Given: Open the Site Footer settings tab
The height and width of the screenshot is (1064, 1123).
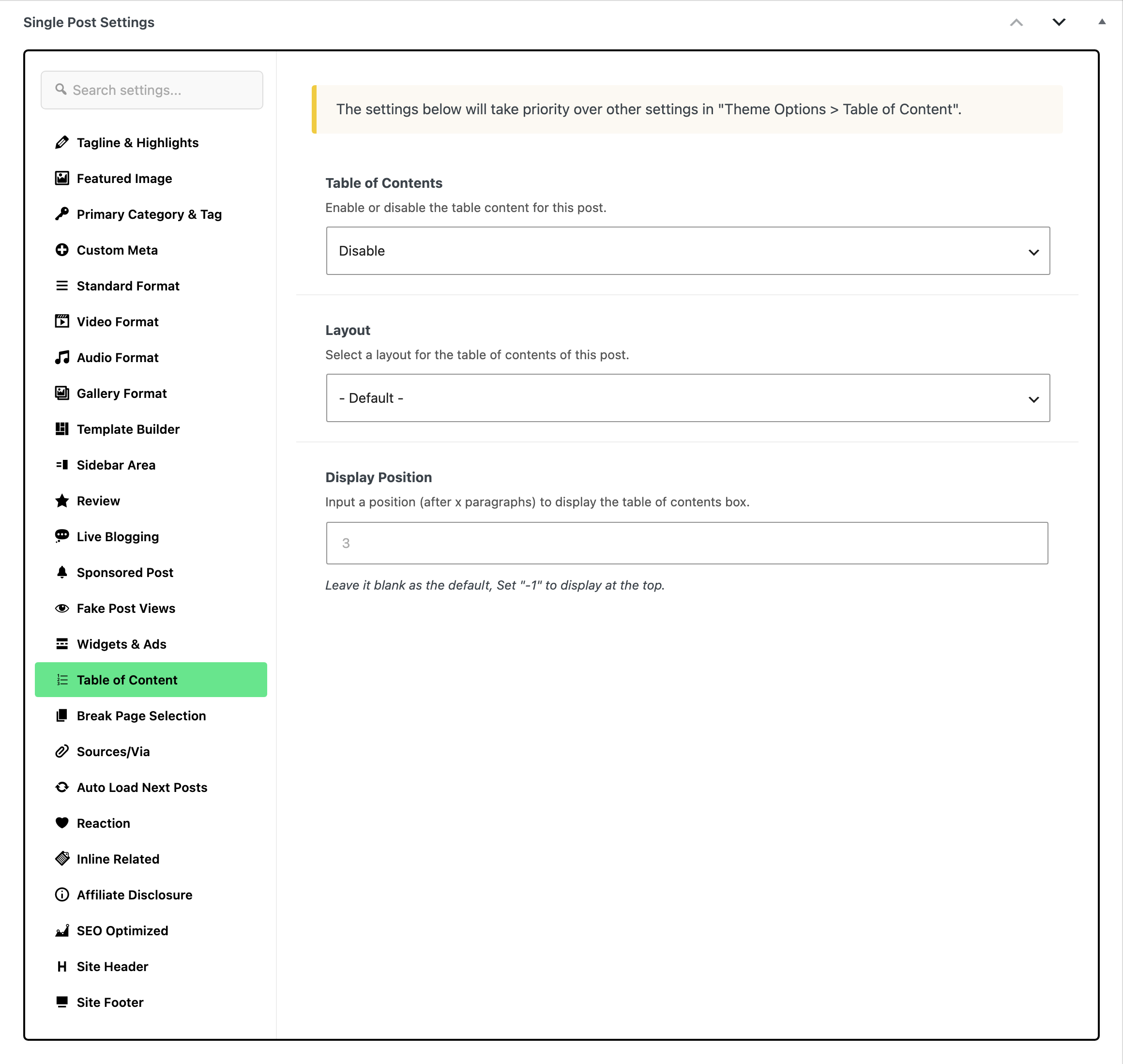Looking at the screenshot, I should (x=151, y=1002).
